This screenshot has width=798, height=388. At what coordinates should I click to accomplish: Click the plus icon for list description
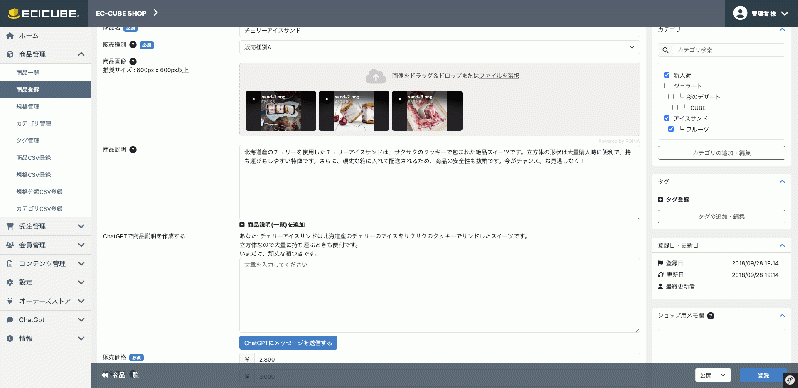pos(242,225)
